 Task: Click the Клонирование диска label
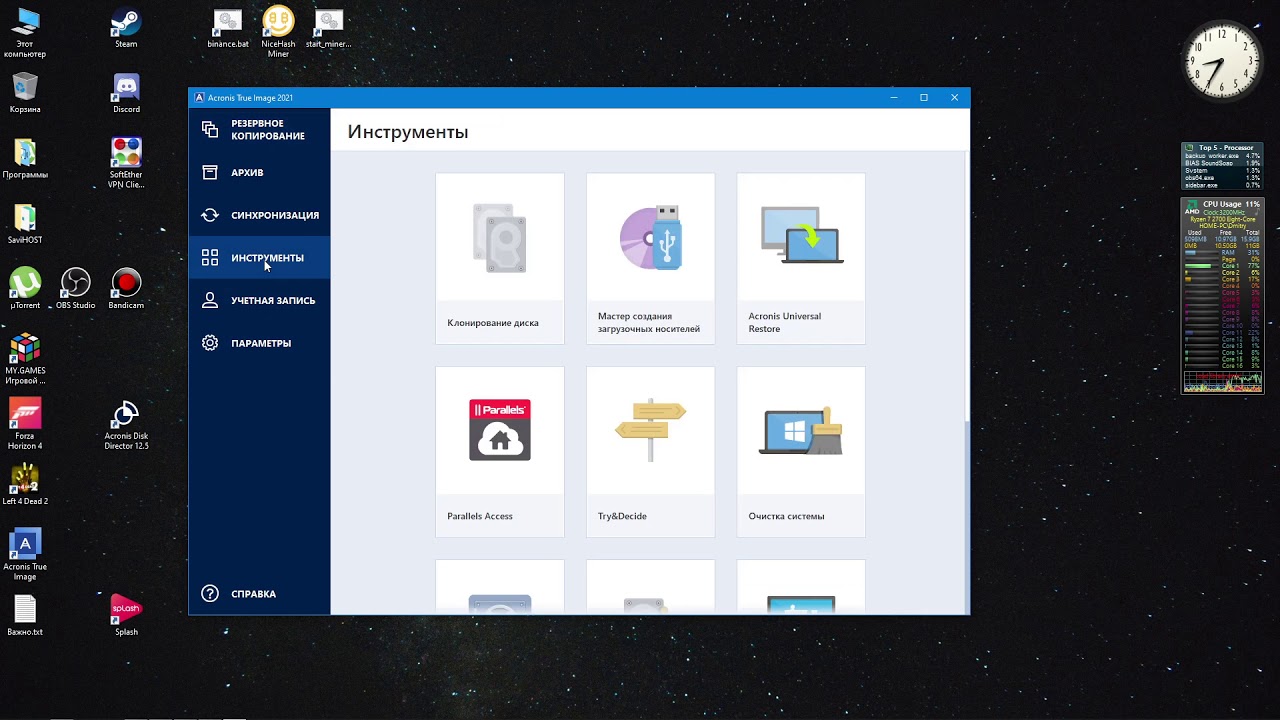(493, 323)
